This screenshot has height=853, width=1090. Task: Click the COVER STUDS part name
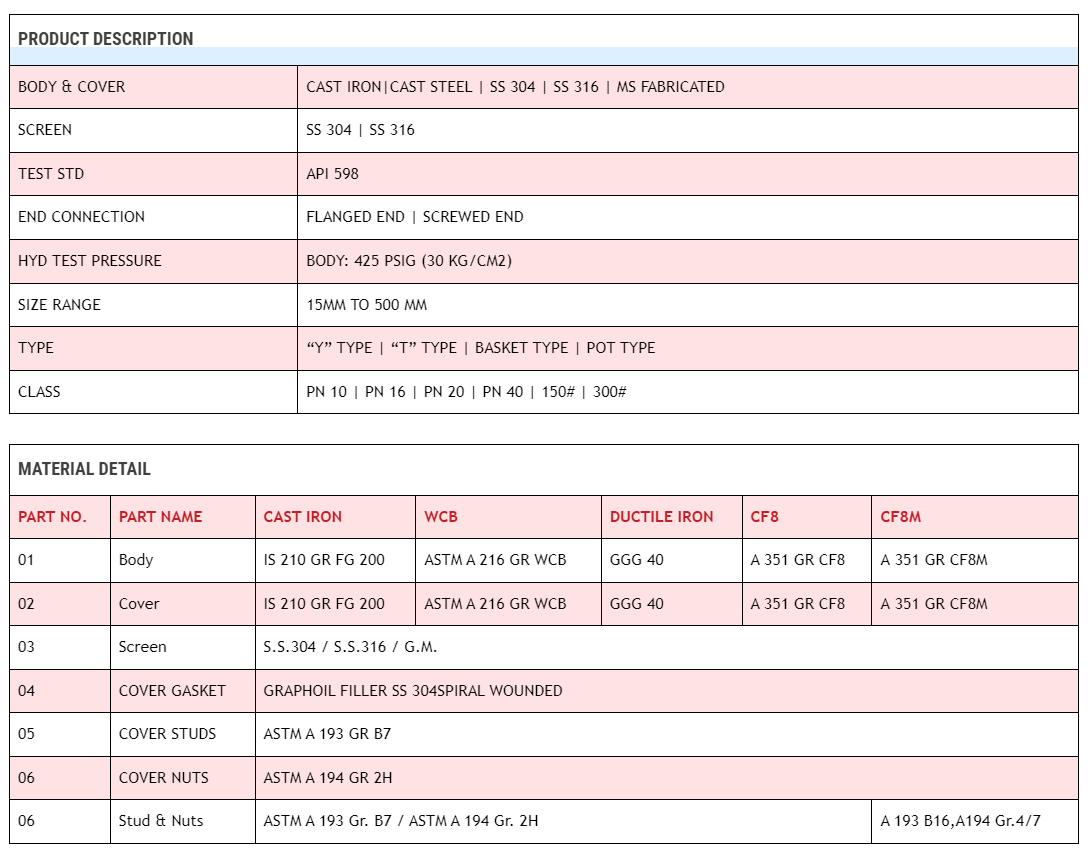point(167,734)
